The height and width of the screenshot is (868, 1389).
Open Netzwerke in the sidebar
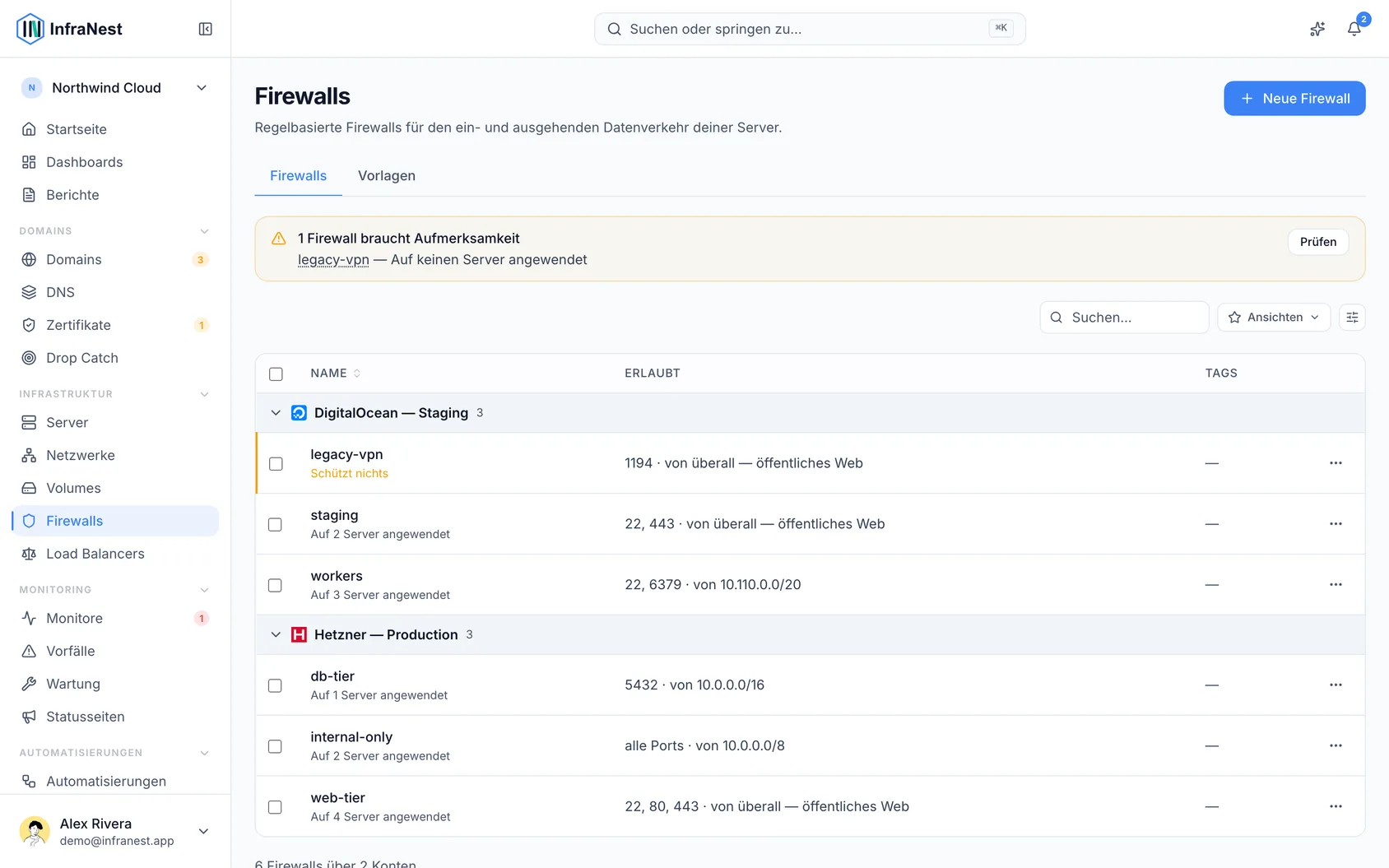[x=115, y=455]
